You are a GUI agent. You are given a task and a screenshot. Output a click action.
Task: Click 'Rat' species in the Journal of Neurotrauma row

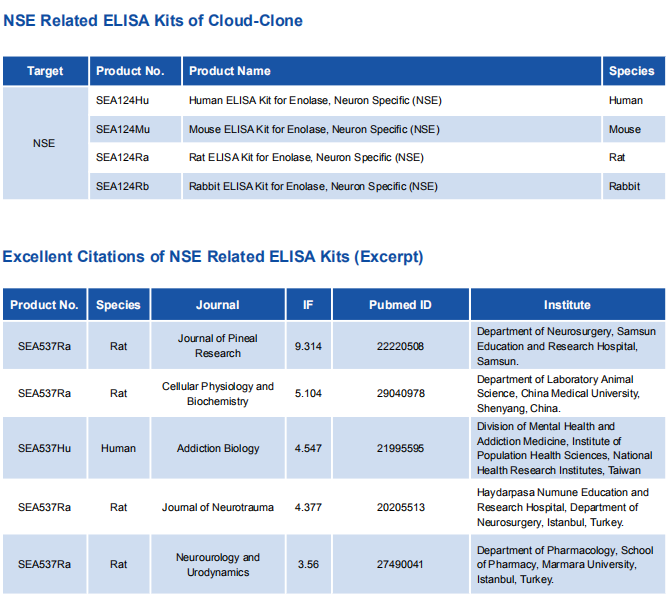118,507
